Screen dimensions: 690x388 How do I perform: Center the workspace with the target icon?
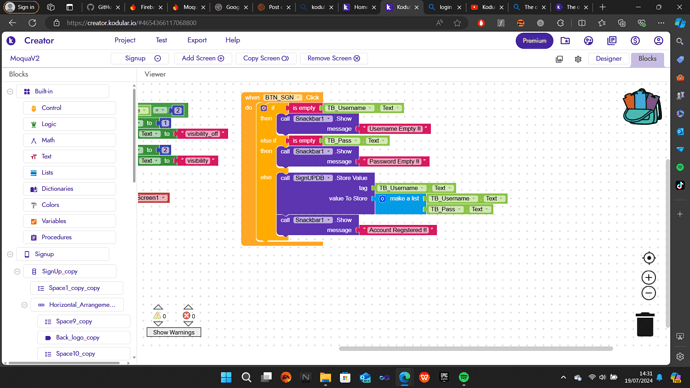point(649,258)
